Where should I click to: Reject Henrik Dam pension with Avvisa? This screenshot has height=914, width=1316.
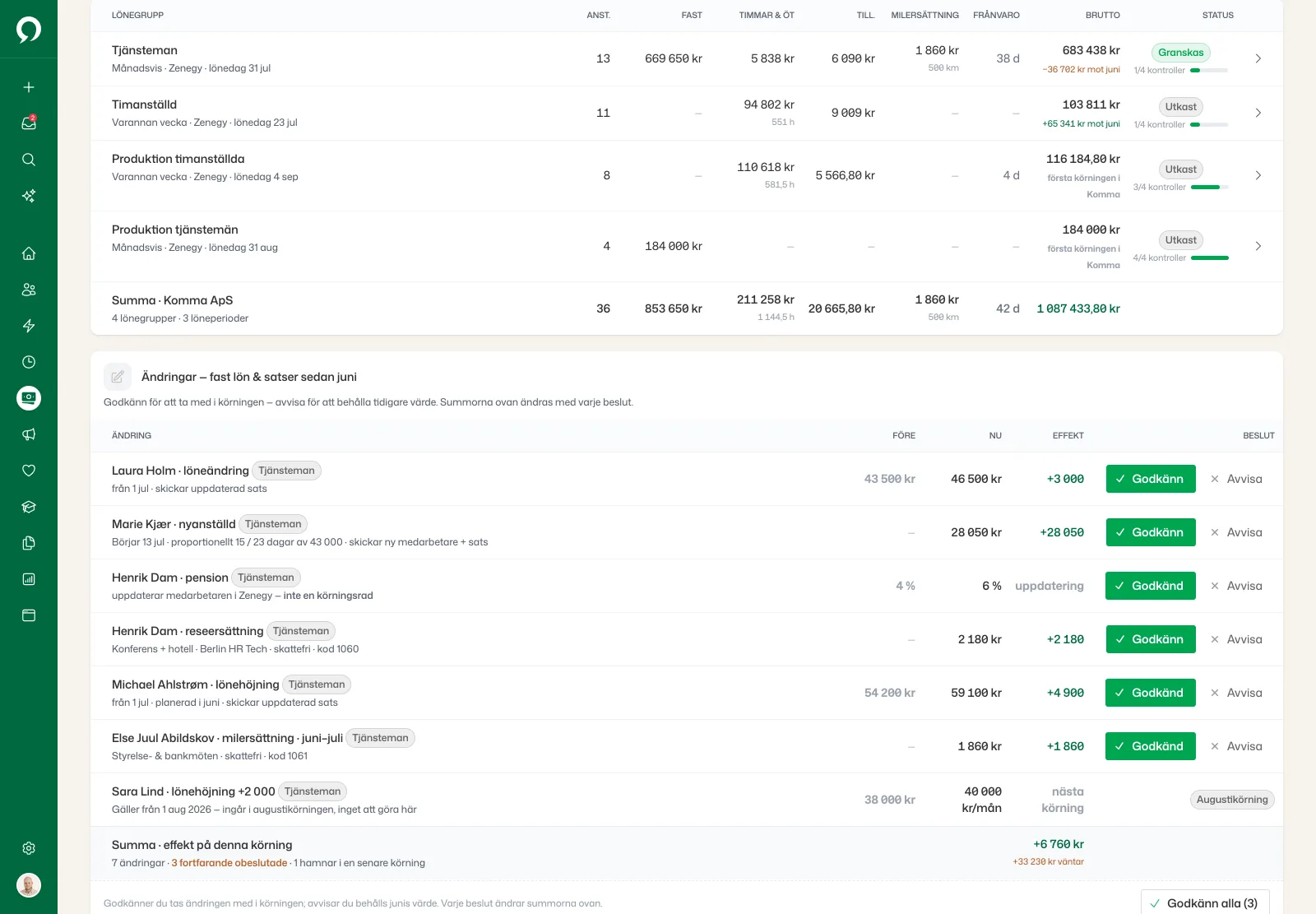pyautogui.click(x=1236, y=586)
